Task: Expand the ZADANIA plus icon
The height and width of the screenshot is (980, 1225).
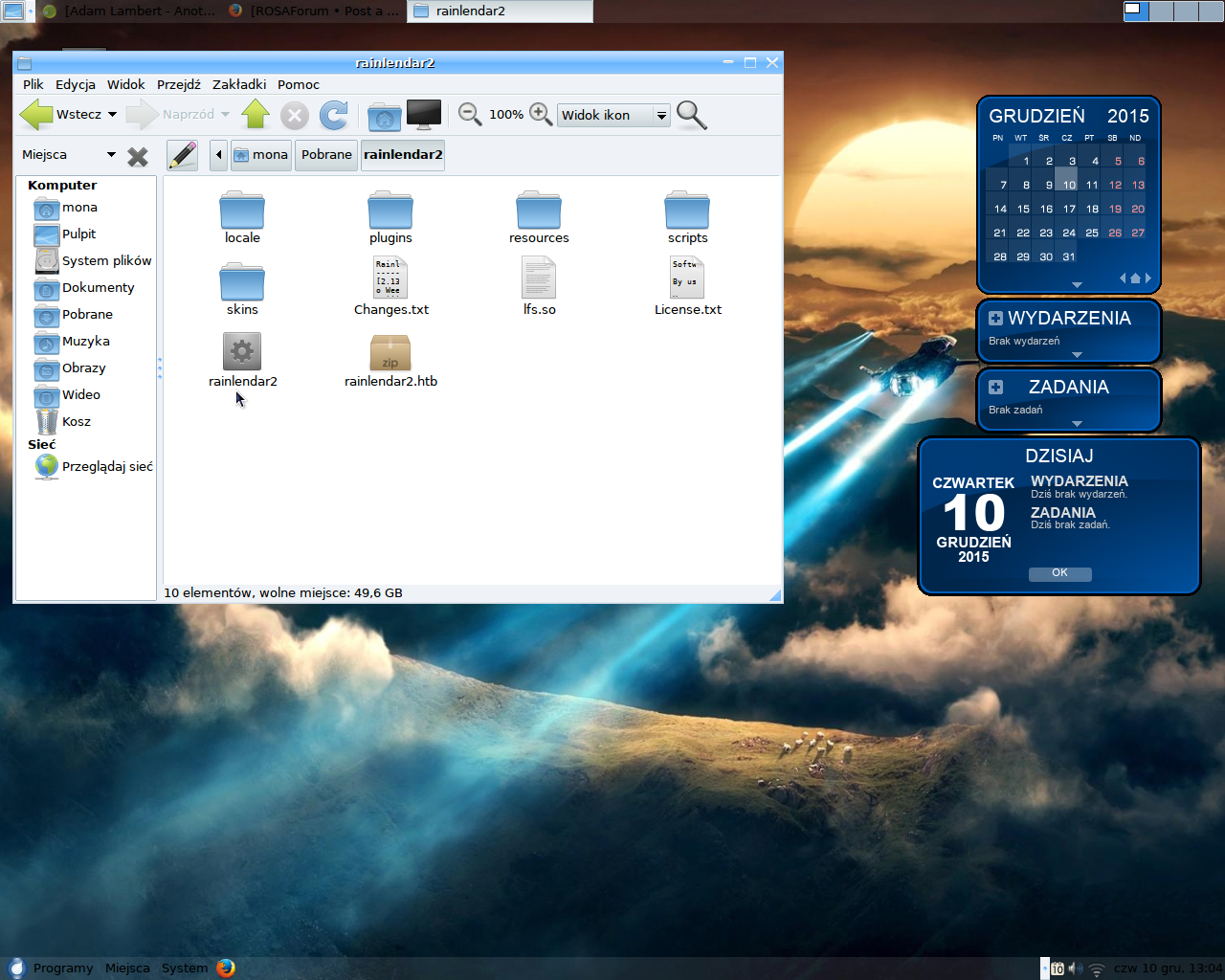Action: [995, 388]
